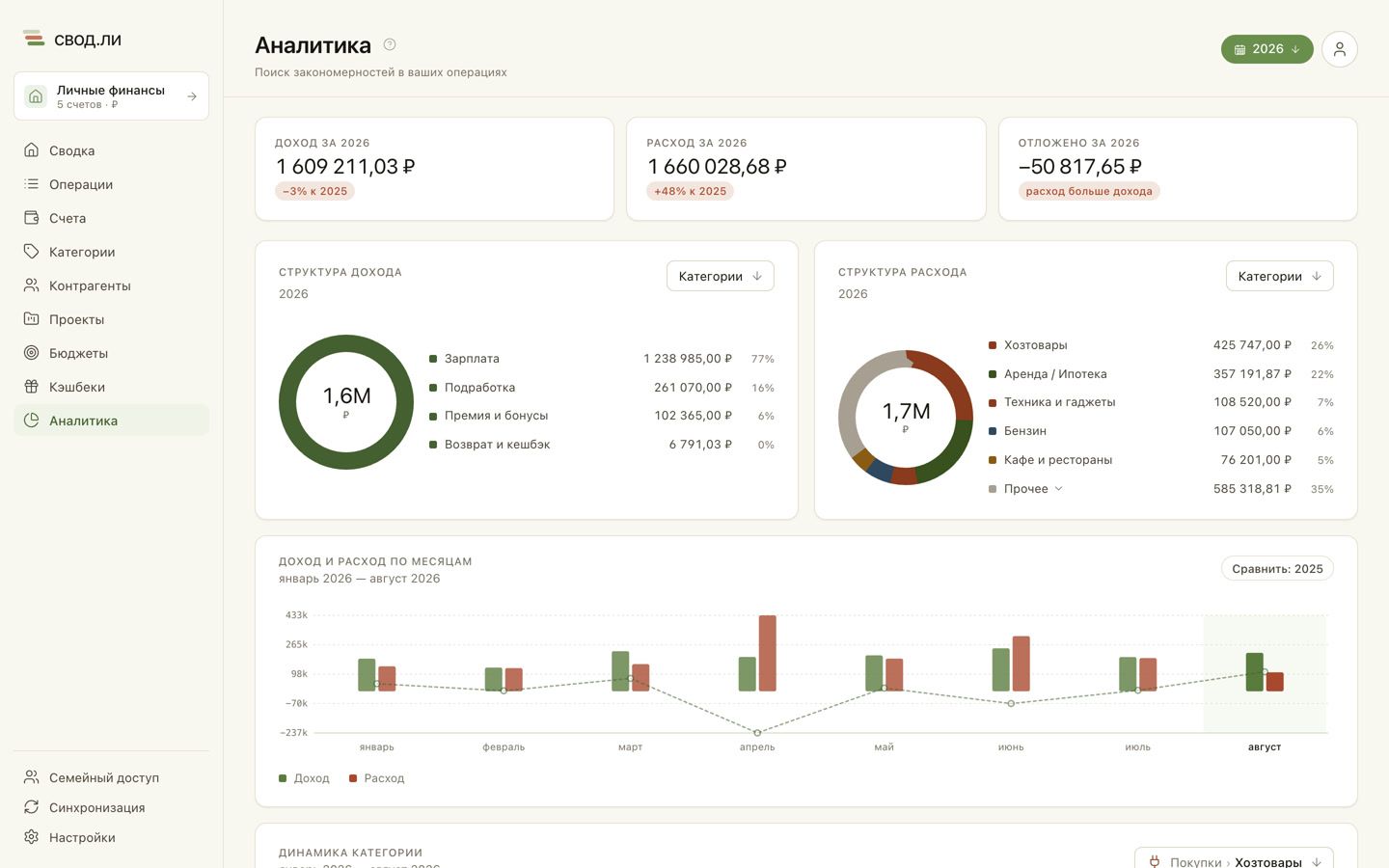
Task: Open the Личные финансы account switcher
Action: click(111, 96)
